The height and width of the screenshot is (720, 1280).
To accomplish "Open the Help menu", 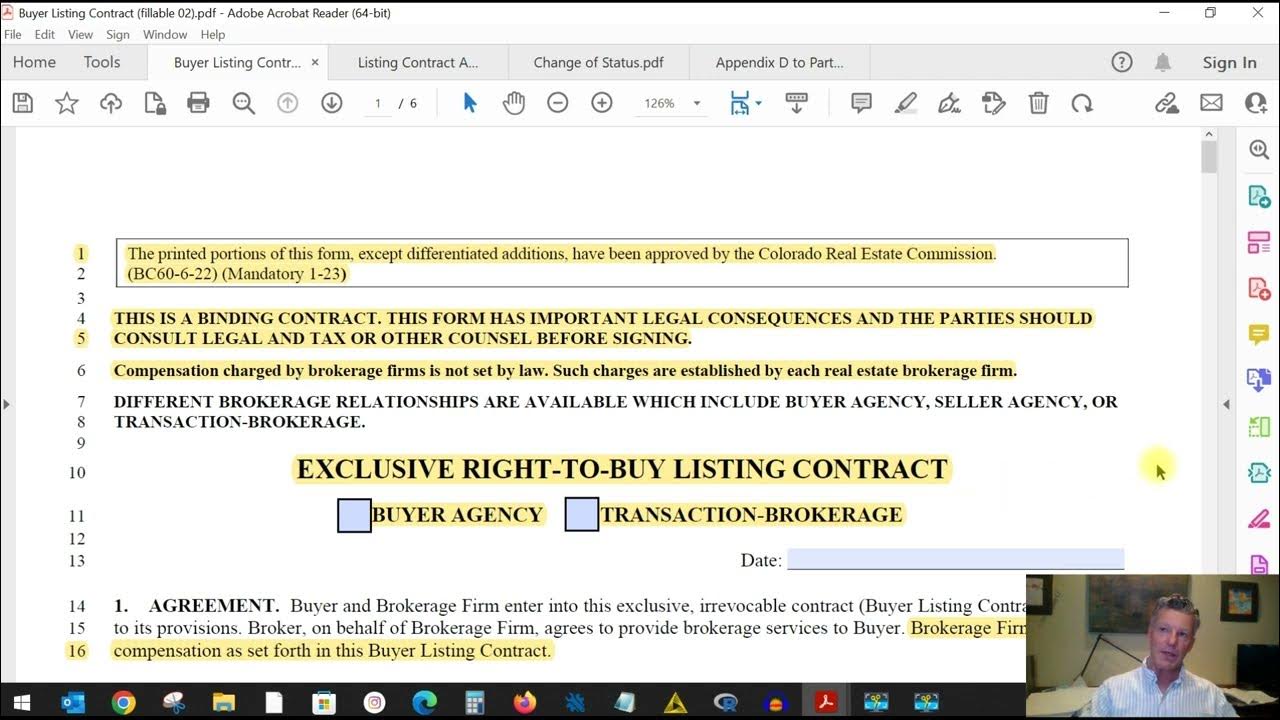I will coord(213,34).
